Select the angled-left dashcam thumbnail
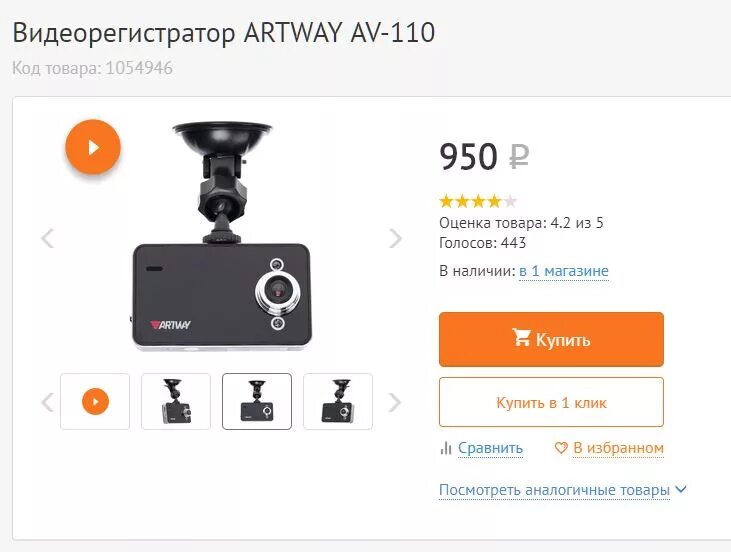Viewport: 731px width, 552px height. [176, 401]
